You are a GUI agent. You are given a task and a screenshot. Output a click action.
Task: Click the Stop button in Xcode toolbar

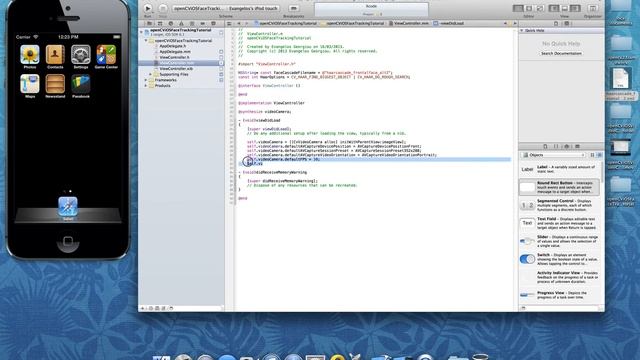coord(163,8)
